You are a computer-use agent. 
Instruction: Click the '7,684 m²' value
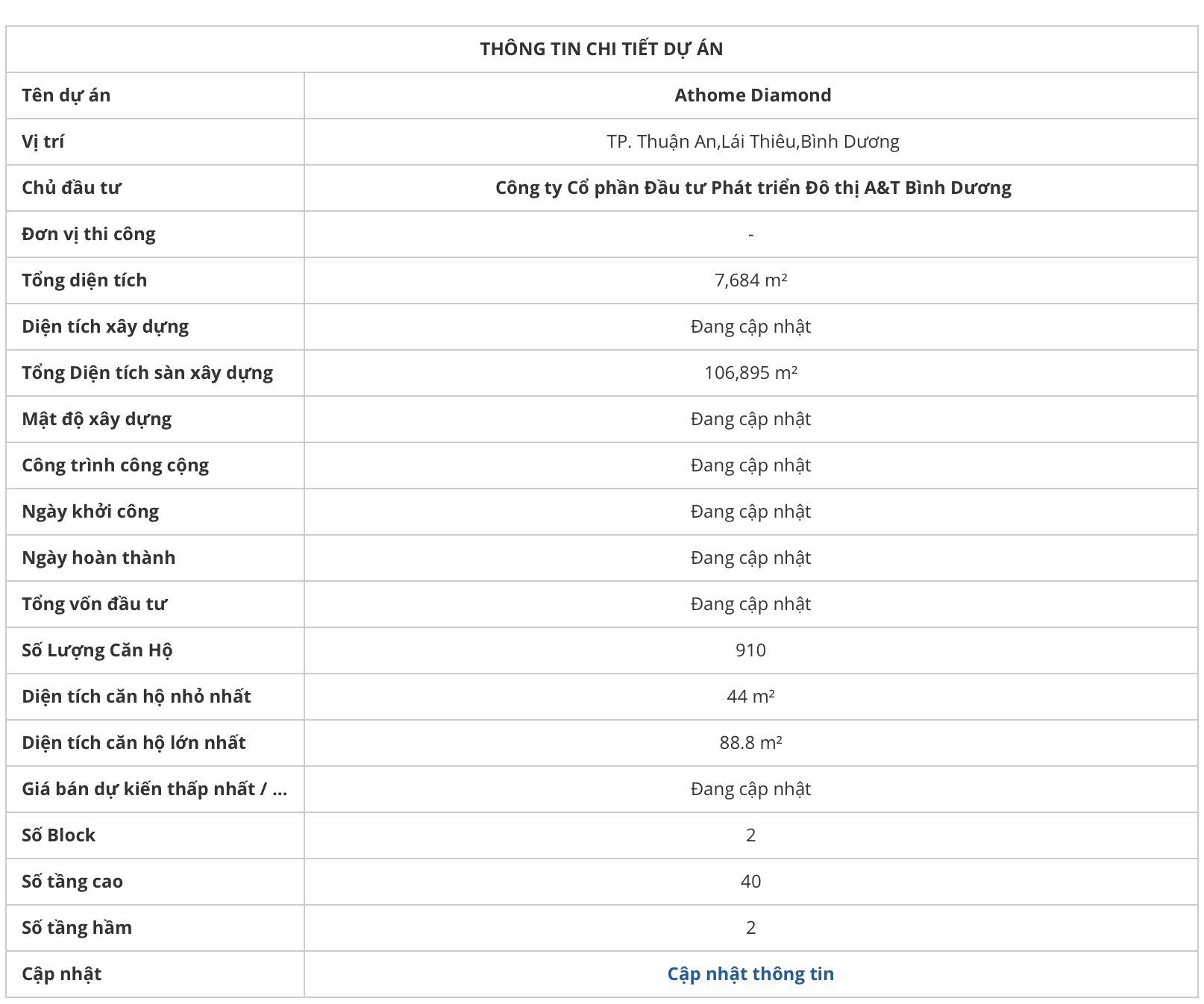(x=750, y=280)
